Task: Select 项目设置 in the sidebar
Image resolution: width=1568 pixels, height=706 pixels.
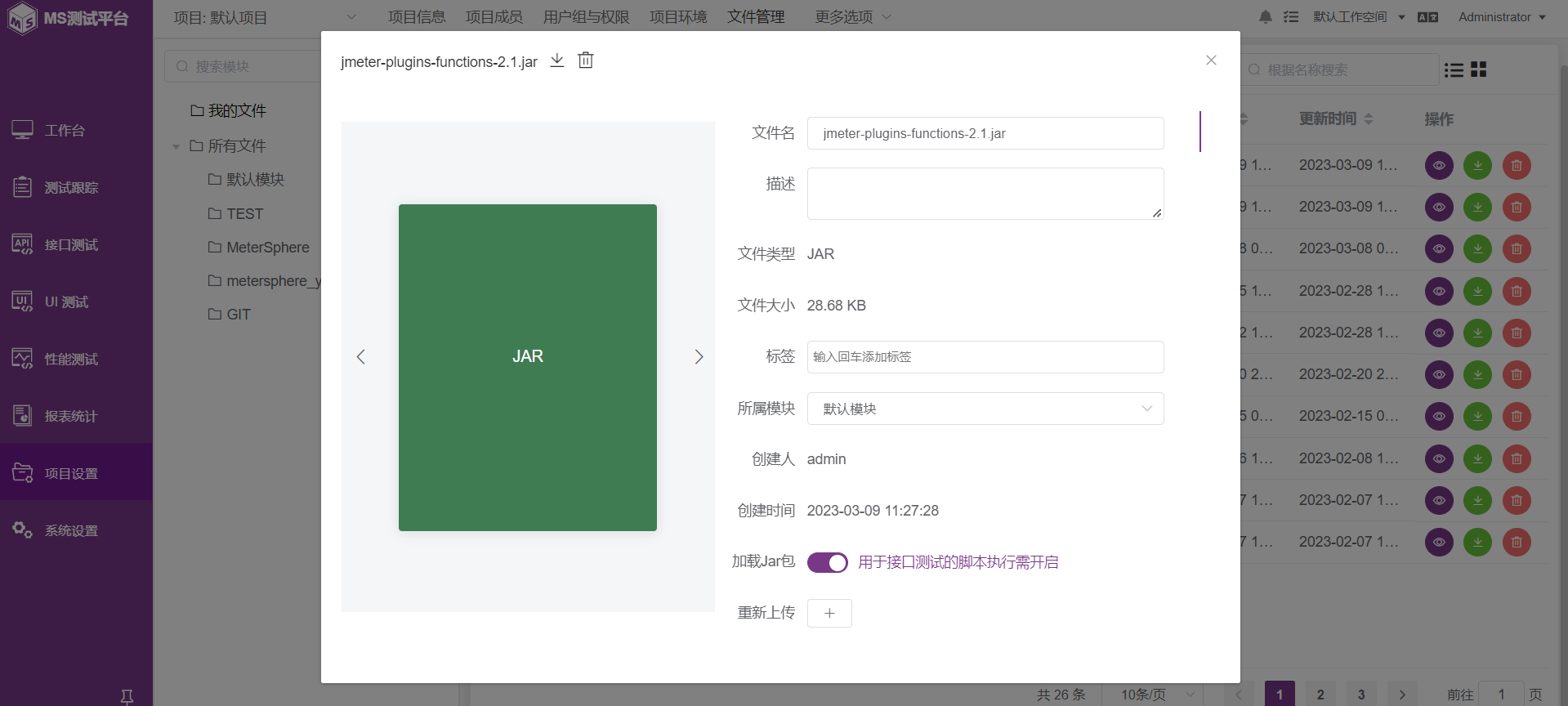Action: pyautogui.click(x=76, y=472)
